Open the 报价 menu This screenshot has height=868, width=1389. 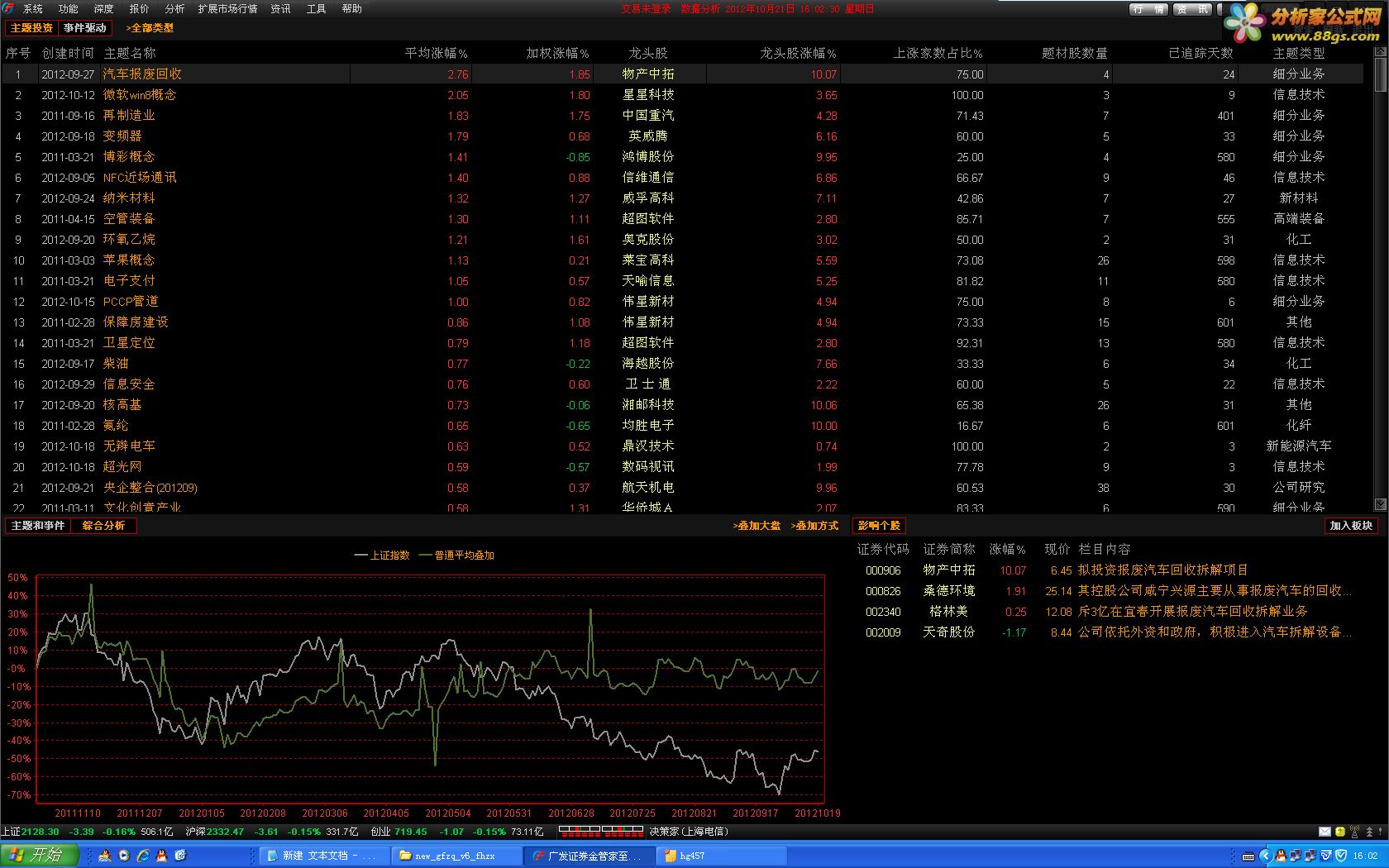coord(140,9)
